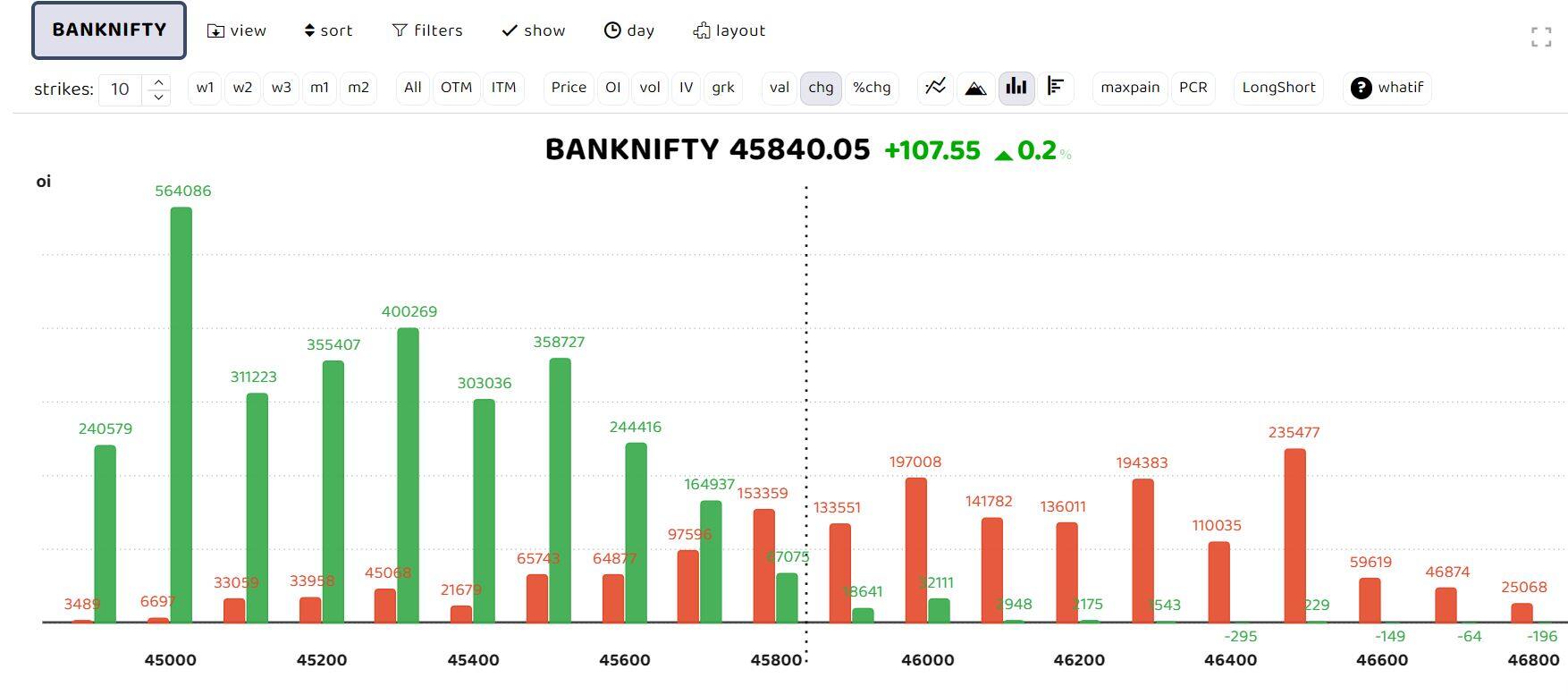This screenshot has width=1568, height=695.
Task: Click the fullscreen expand icon
Action: (1540, 37)
